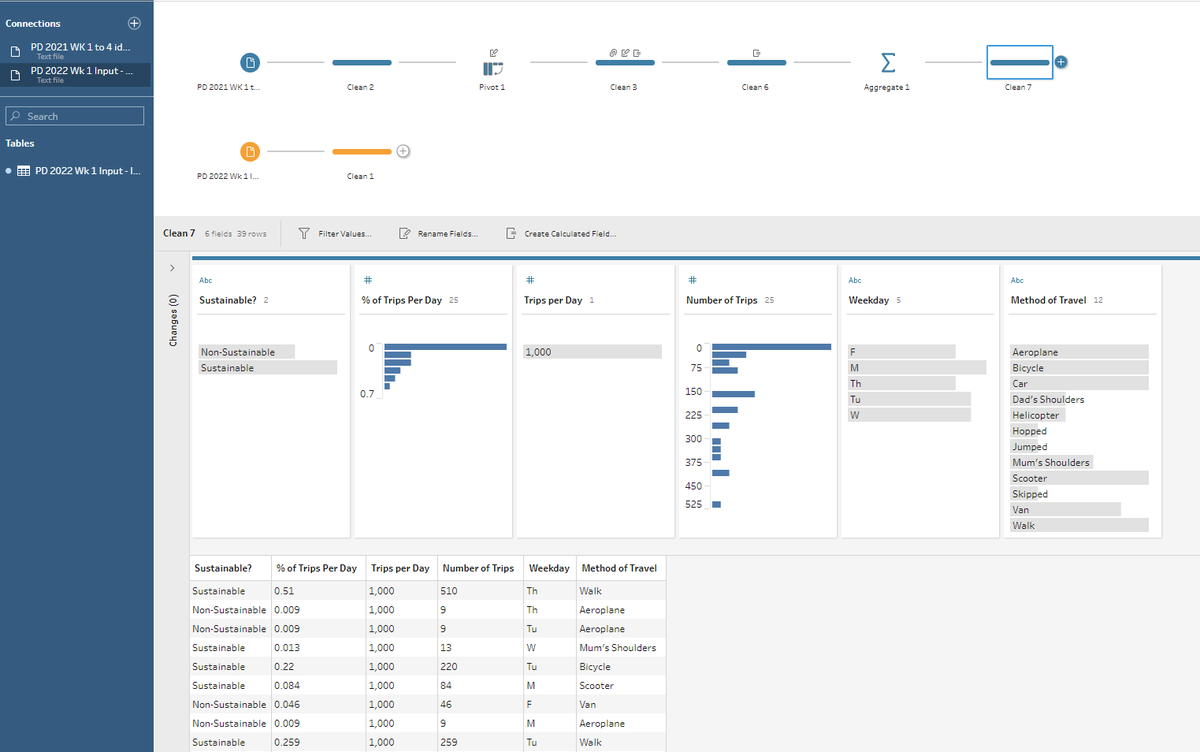Add step after Clean 1 via plus
The height and width of the screenshot is (752, 1200).
coord(402,151)
